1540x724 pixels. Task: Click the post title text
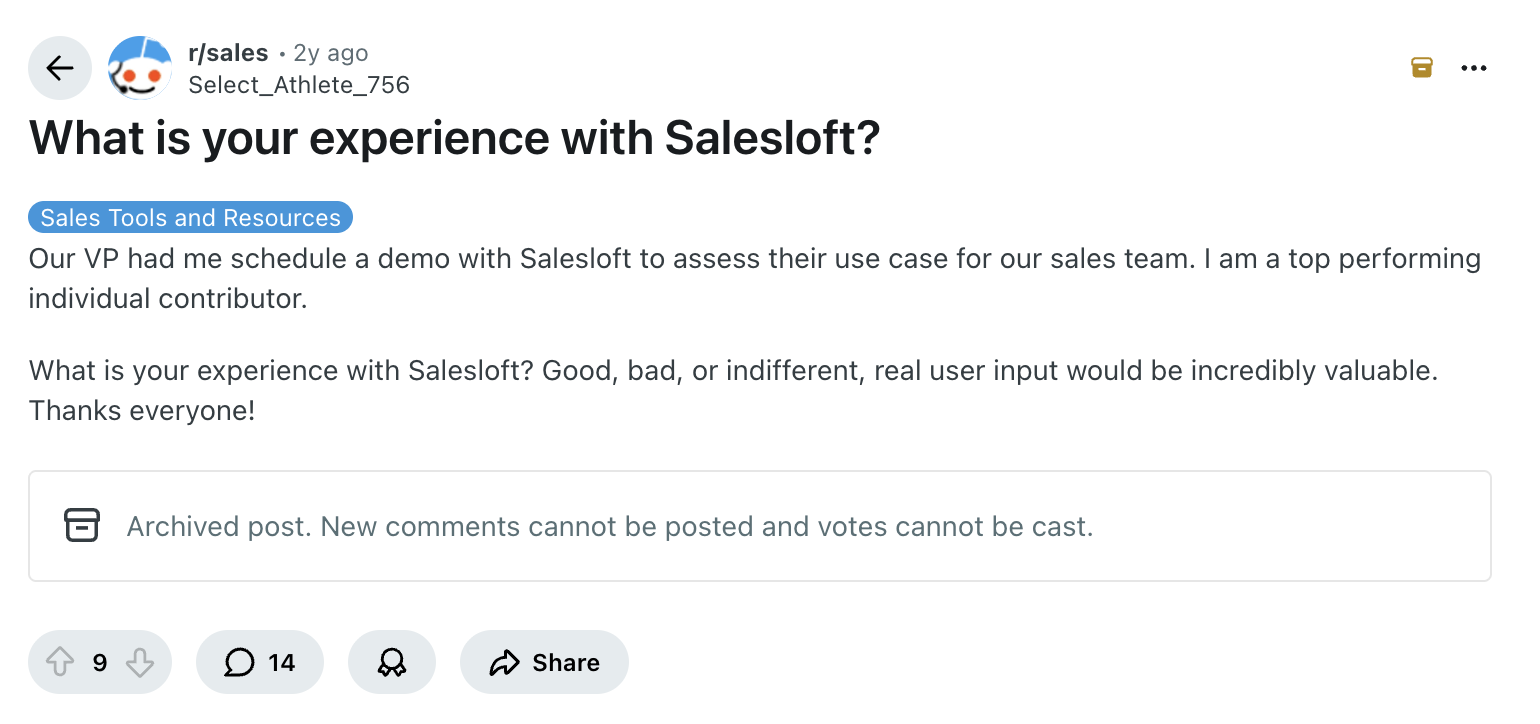(x=454, y=139)
